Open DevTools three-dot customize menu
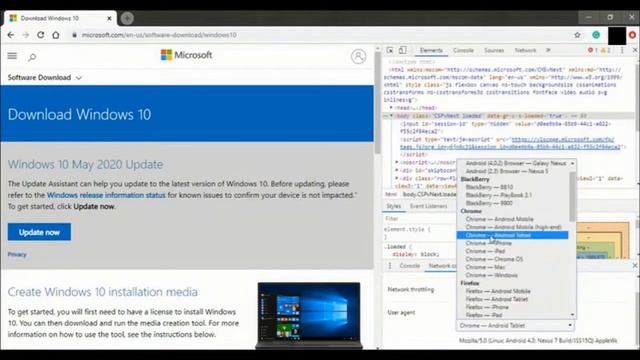 pos(622,50)
